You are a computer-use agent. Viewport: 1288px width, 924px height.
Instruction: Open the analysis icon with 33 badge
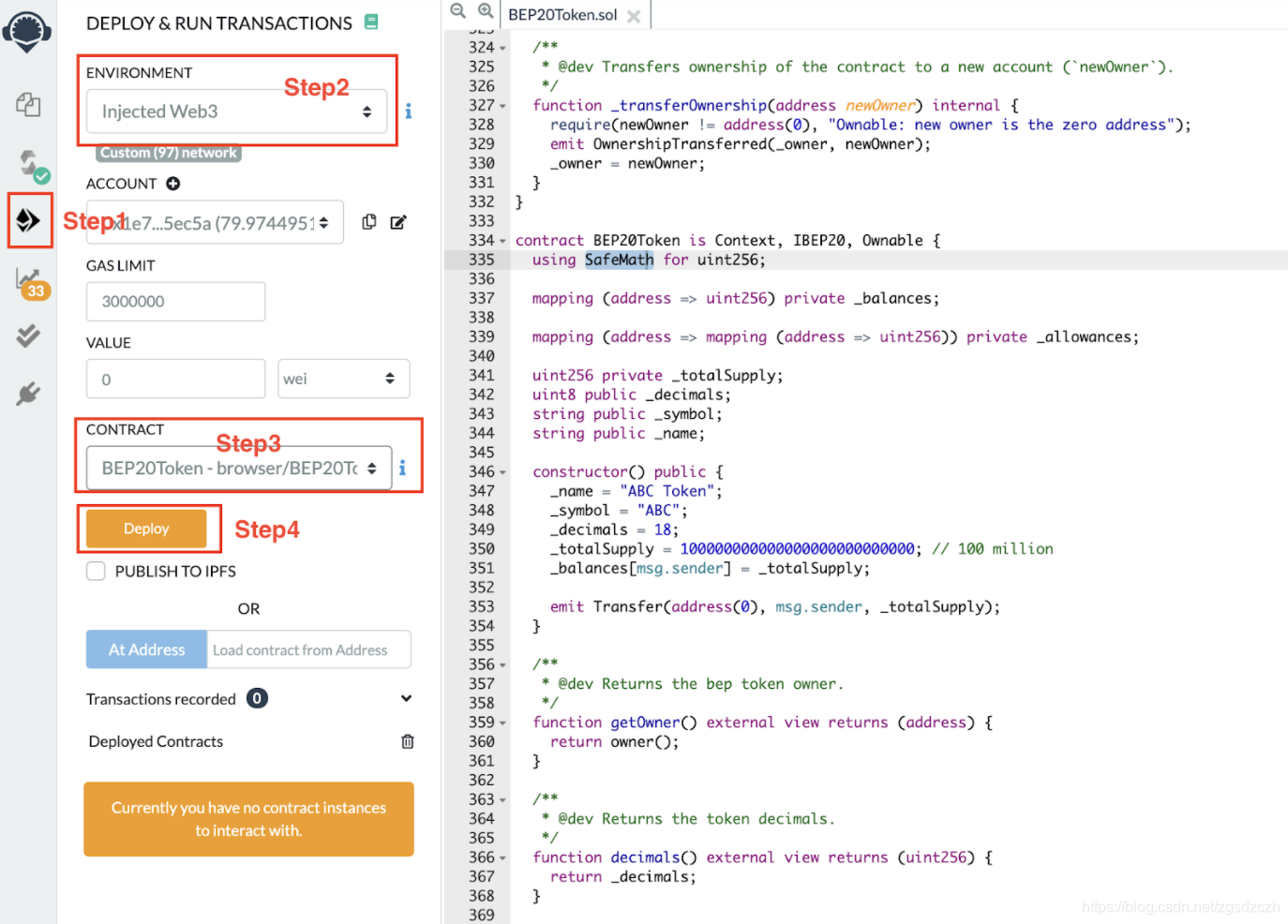pos(31,282)
